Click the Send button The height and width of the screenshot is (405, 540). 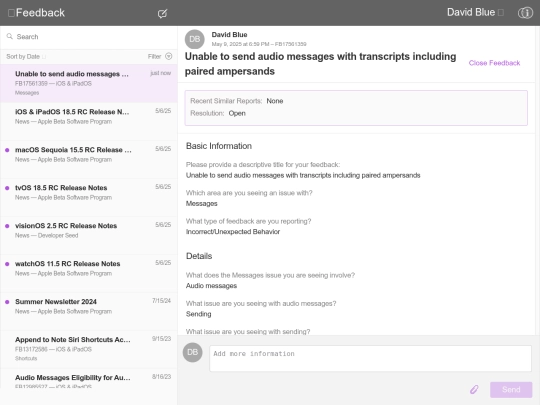coord(511,390)
